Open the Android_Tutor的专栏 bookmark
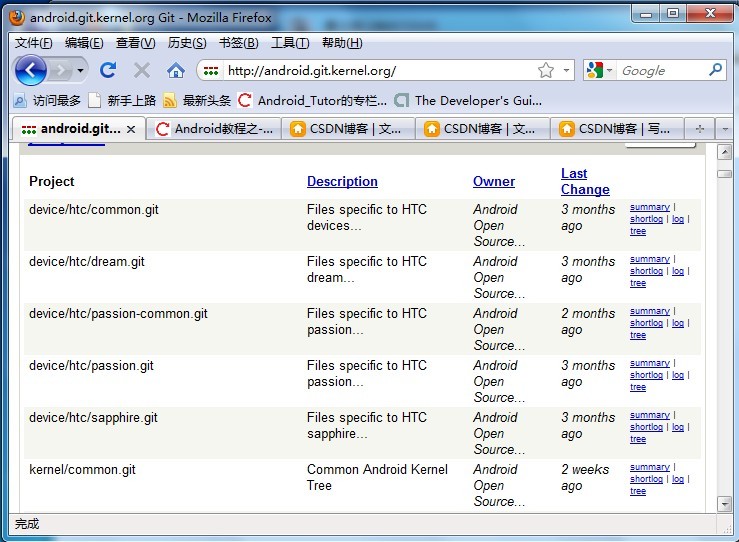The image size is (739, 542). (x=312, y=100)
